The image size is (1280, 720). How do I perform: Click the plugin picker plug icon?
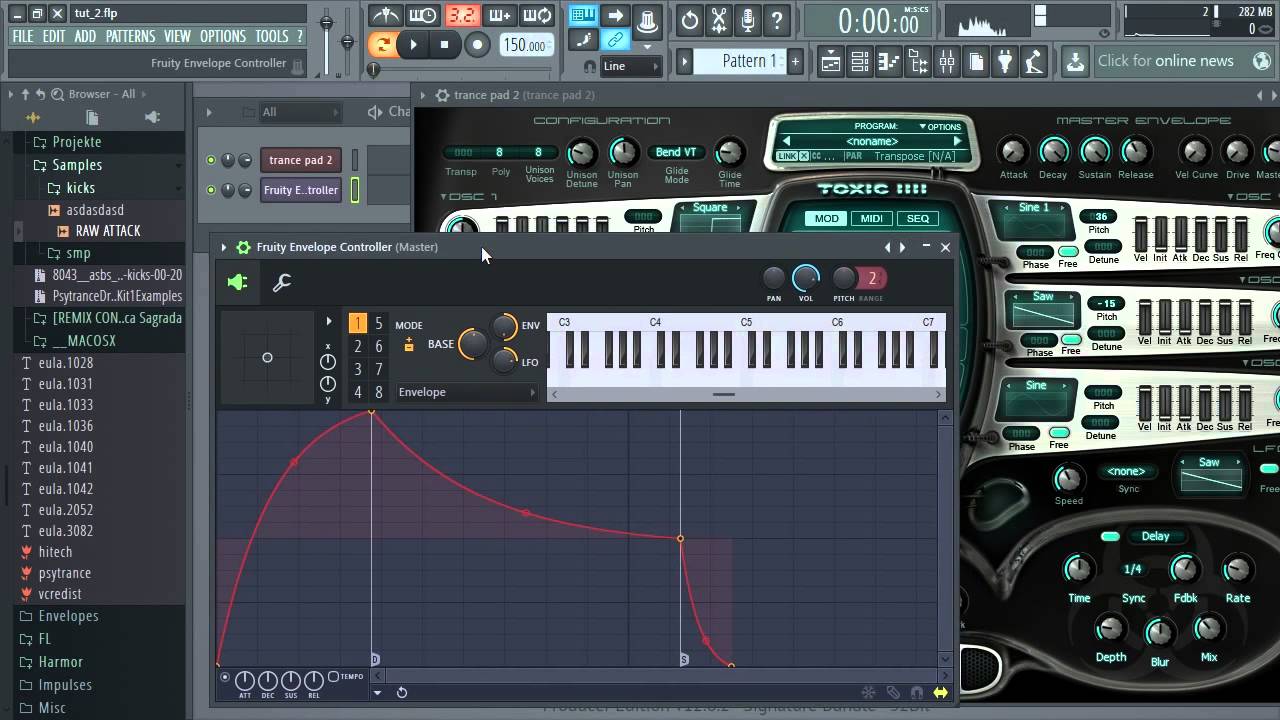point(1005,62)
